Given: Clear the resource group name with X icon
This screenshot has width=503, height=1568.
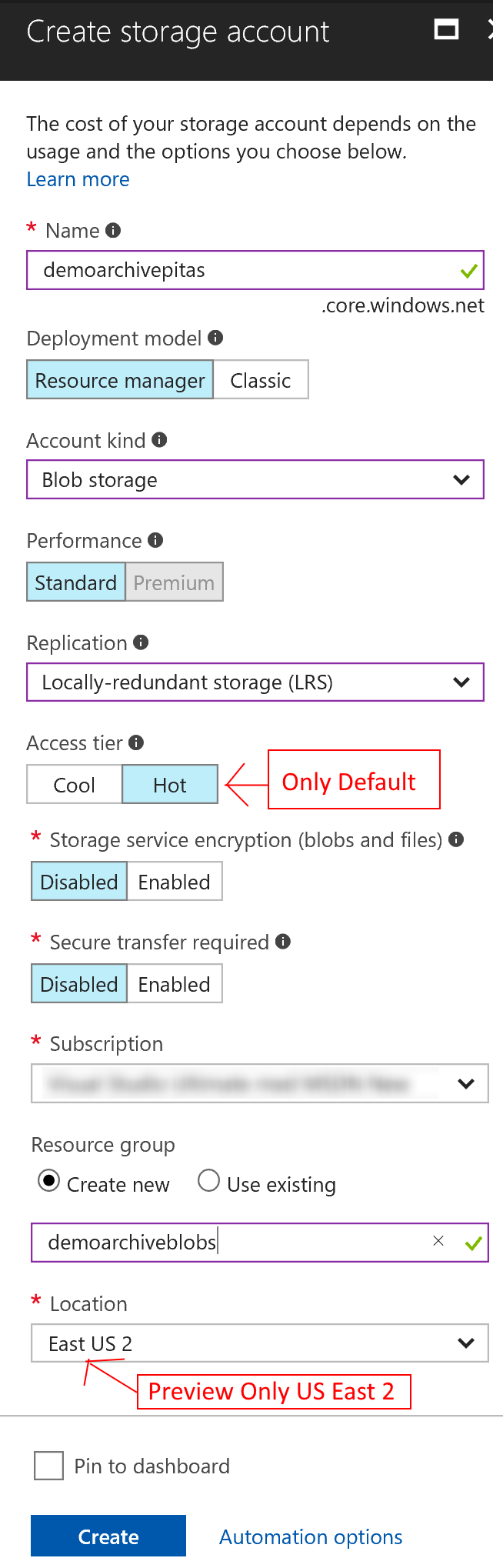Looking at the screenshot, I should (438, 1241).
